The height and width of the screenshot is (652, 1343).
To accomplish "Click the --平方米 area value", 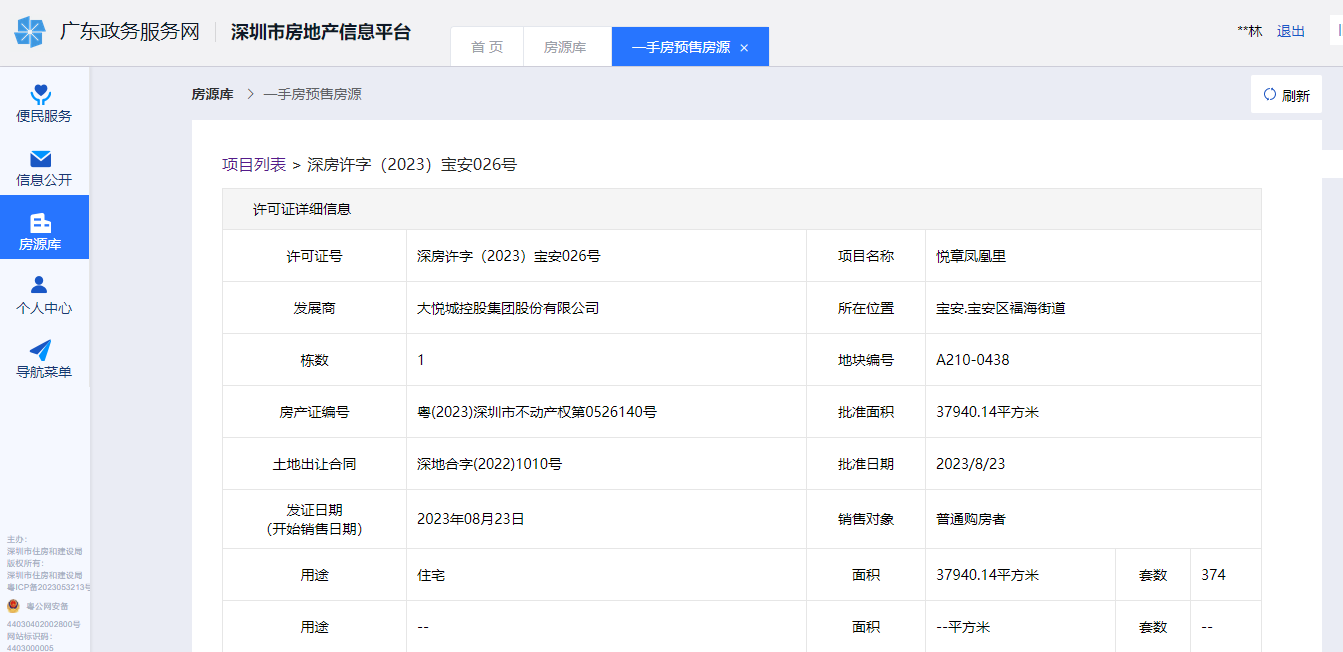I will [x=963, y=627].
